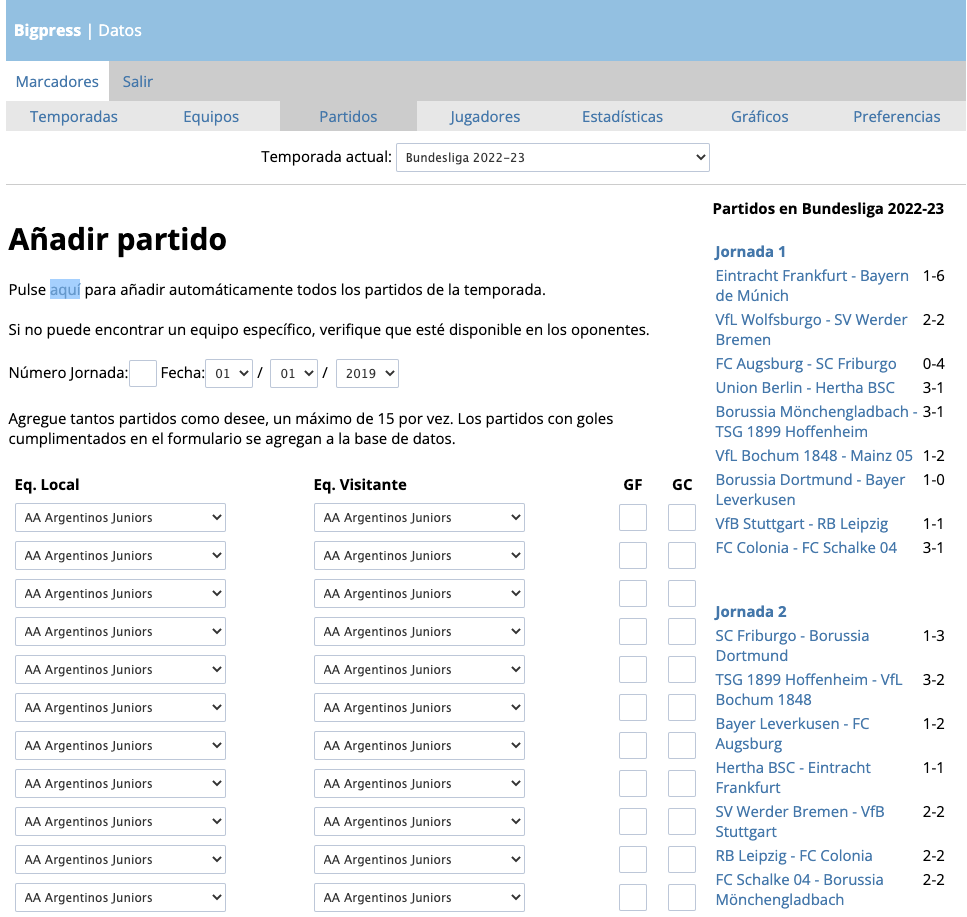Expand the first Eq. Local team dropdown
The height and width of the screenshot is (917, 967).
(120, 518)
